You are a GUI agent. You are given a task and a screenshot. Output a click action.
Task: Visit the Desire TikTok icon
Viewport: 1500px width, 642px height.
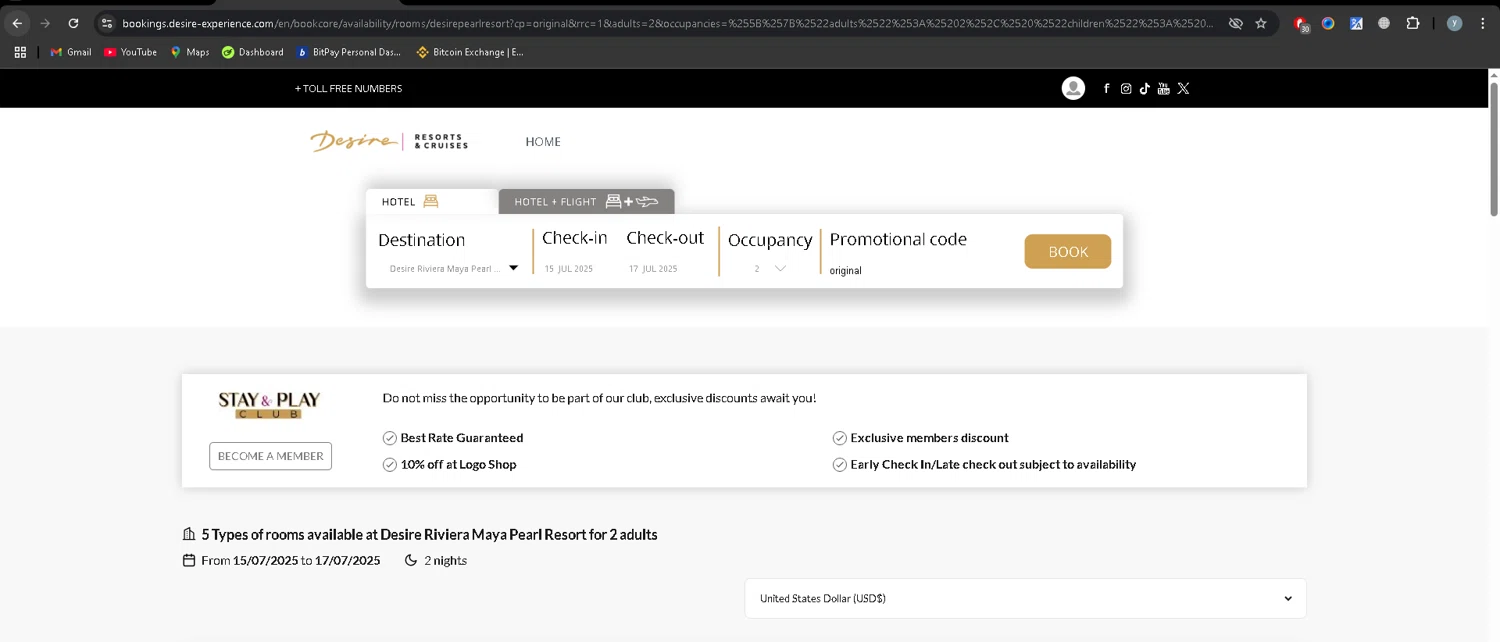[1145, 89]
